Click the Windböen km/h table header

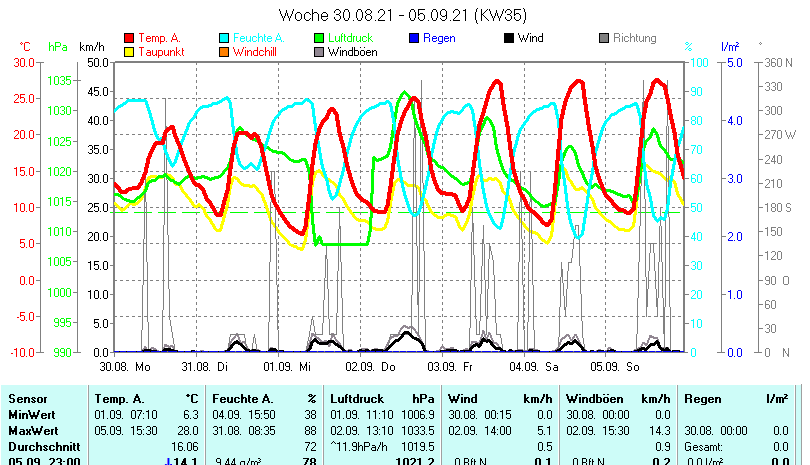616,399
